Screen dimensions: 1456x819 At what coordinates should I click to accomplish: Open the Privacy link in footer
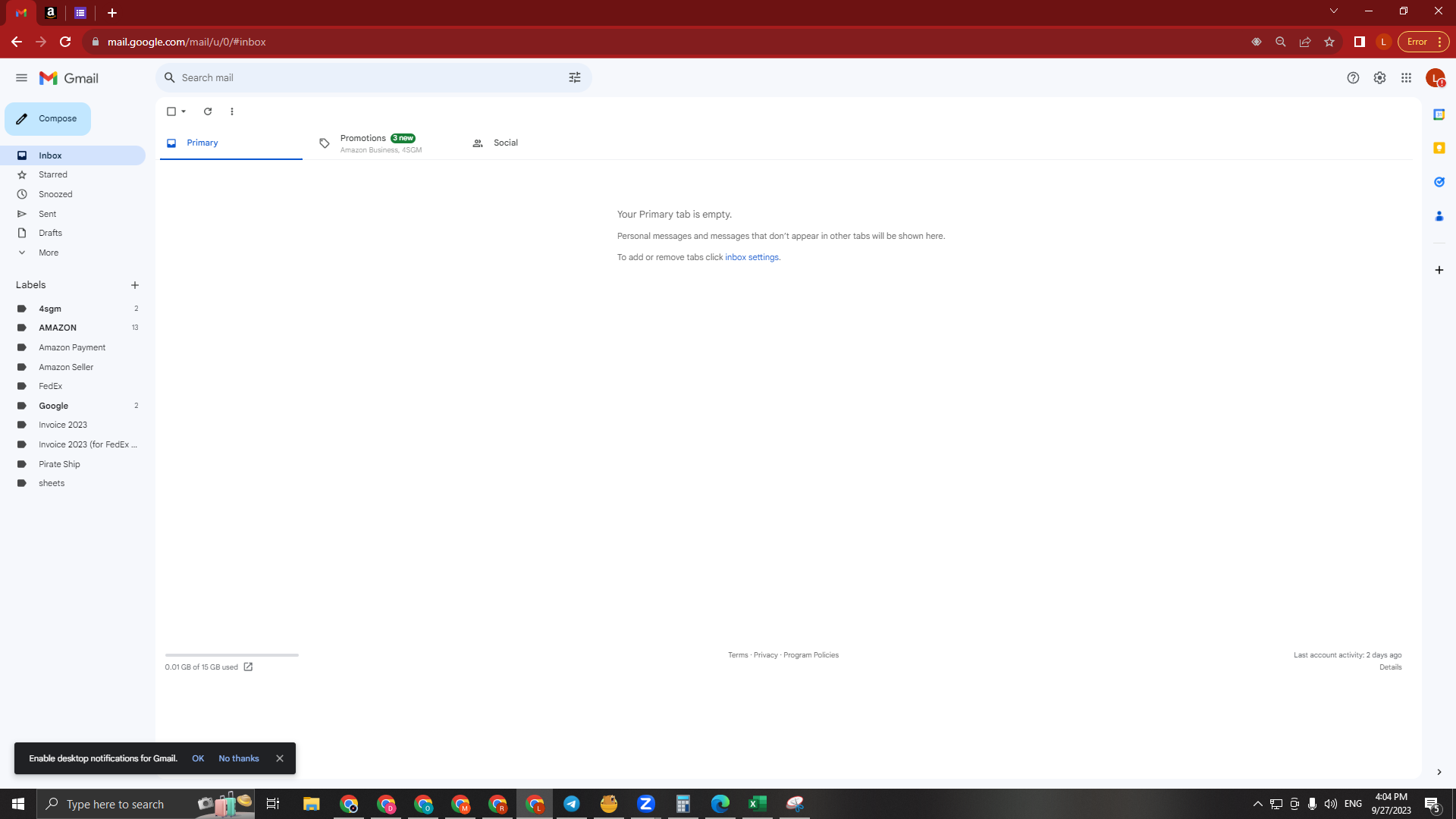click(765, 655)
